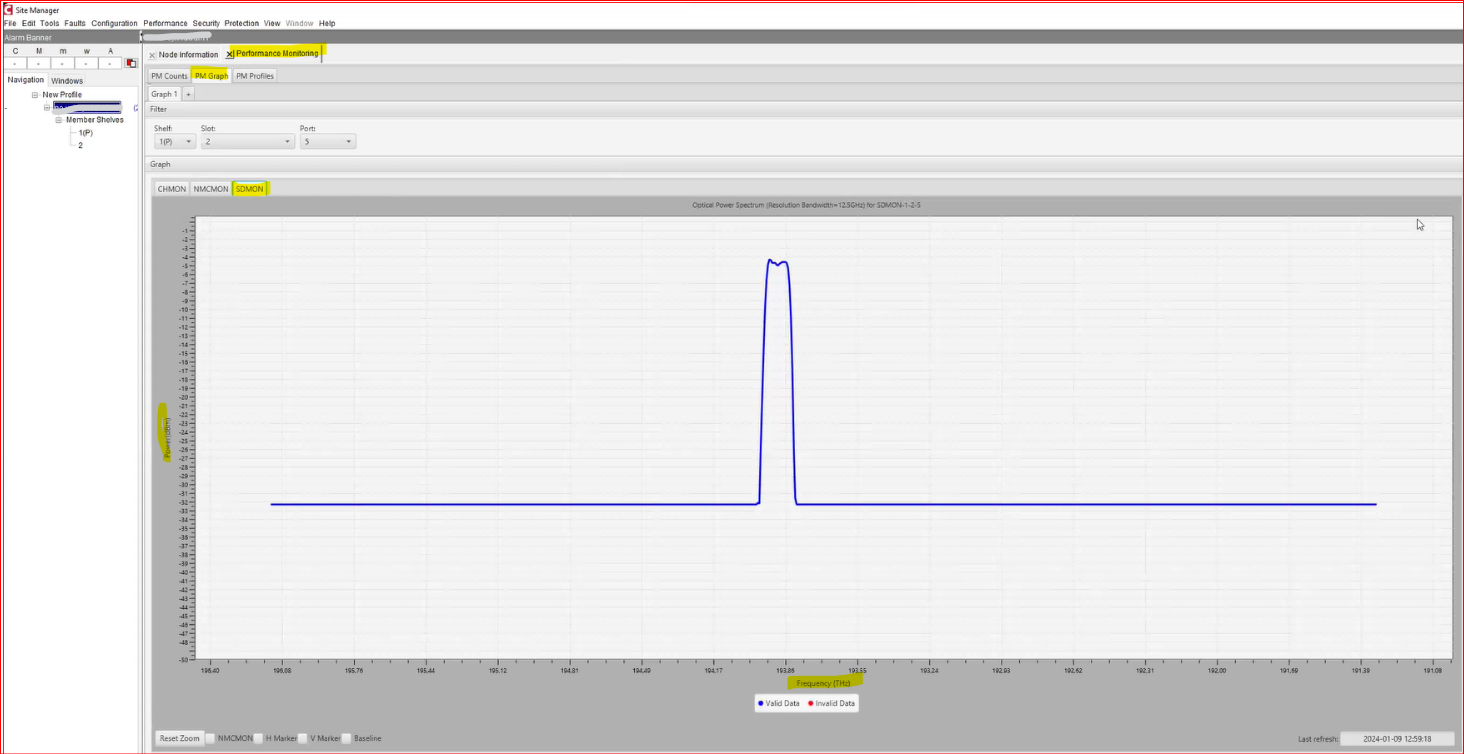Switch to the NMCMON graph tab
The image size is (1464, 754).
tap(211, 189)
